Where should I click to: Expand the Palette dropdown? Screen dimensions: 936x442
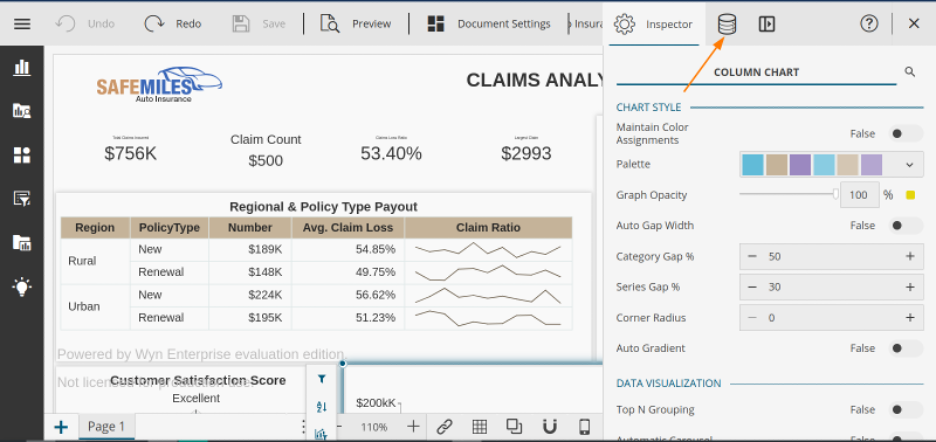[909, 164]
